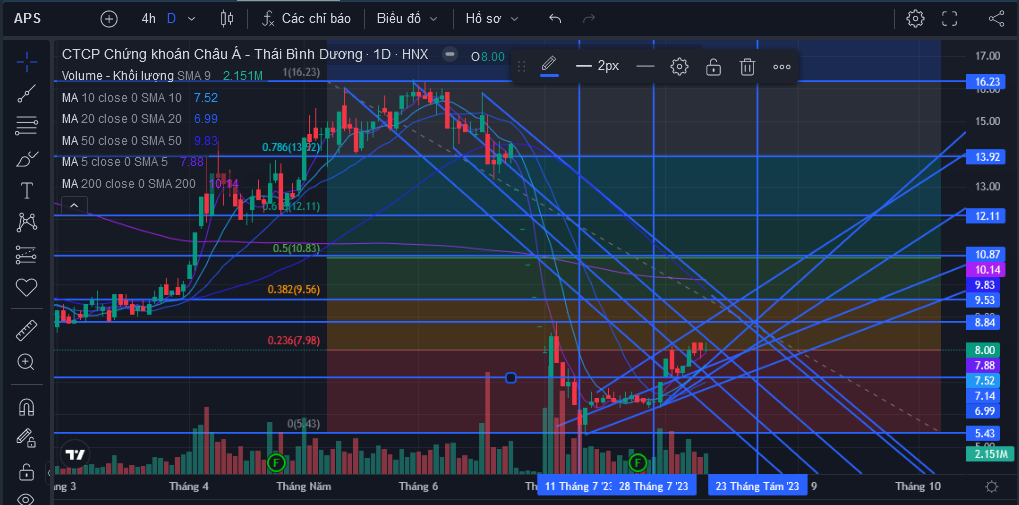Click the 28 Tháng 7 '23 date label
Image resolution: width=1019 pixels, height=505 pixels.
653,486
